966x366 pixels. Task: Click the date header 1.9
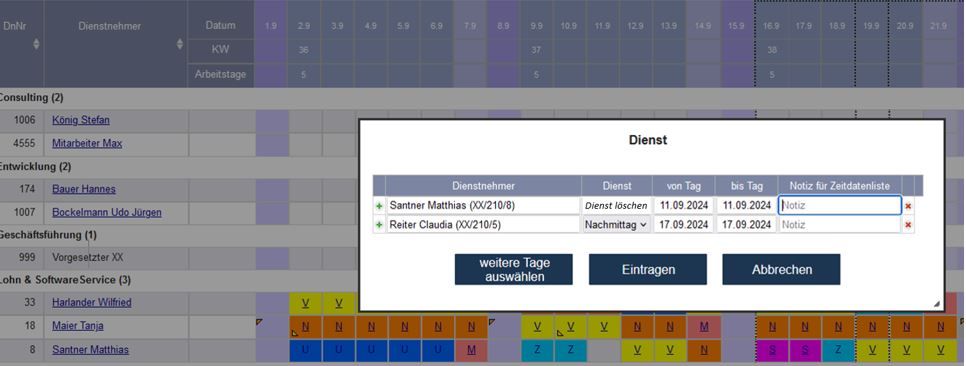[270, 26]
